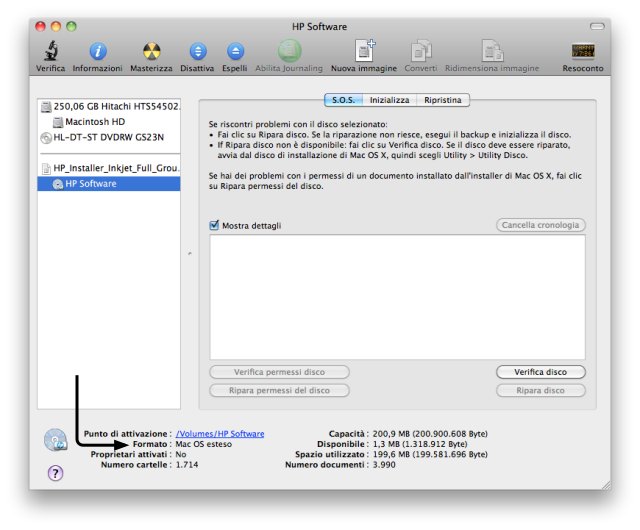Click the '1,3 MB (1.318.912 Byte)' available value
Viewport: 640px width, 530px height.
pos(420,444)
